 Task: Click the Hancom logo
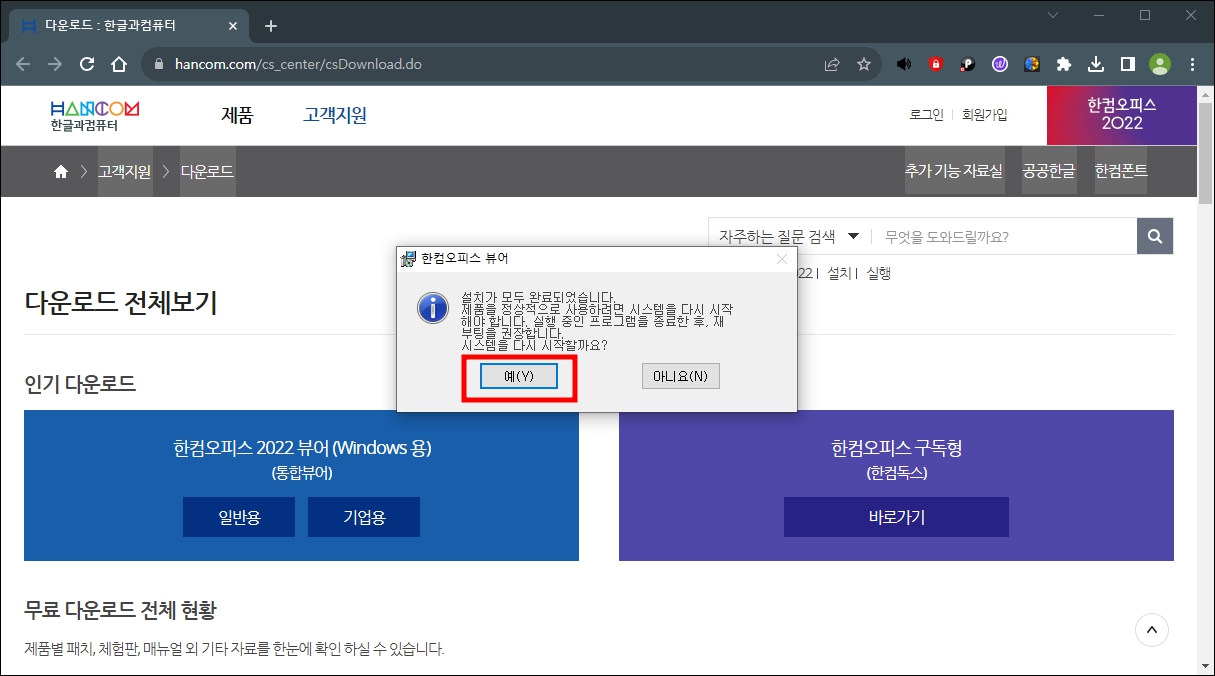pyautogui.click(x=94, y=116)
